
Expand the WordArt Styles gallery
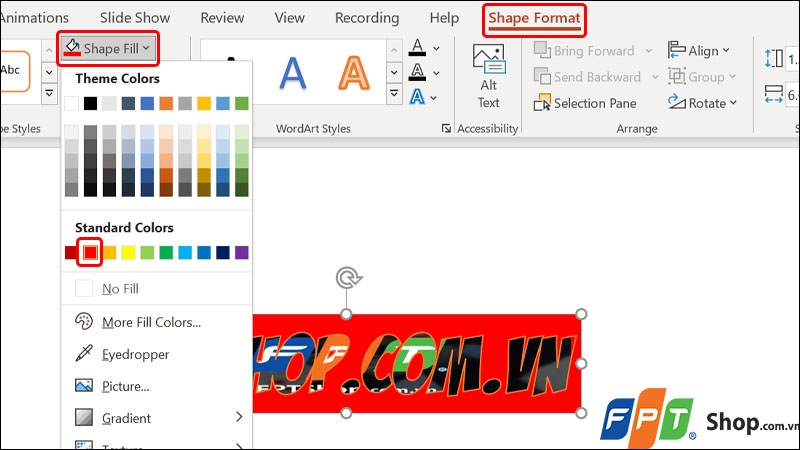pyautogui.click(x=394, y=94)
